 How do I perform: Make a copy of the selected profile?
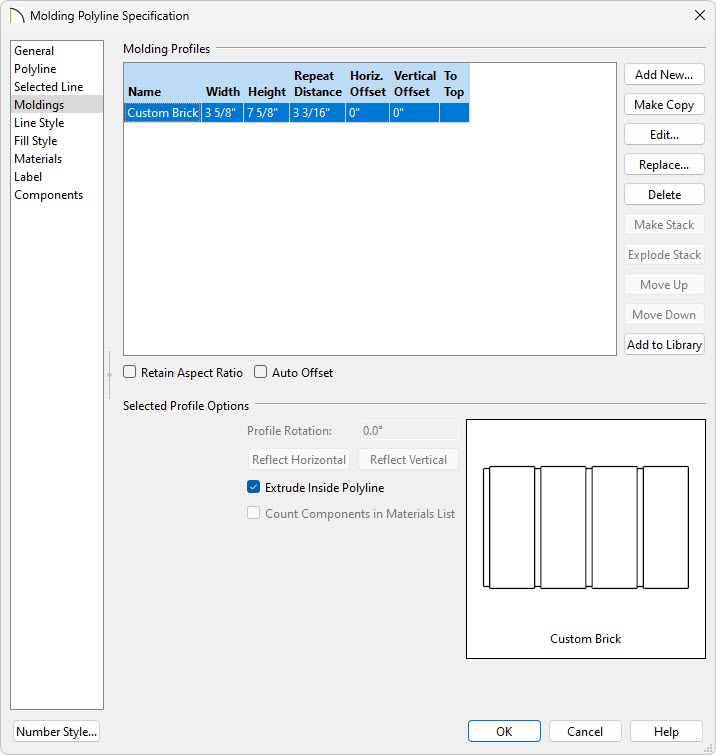pyautogui.click(x=664, y=104)
